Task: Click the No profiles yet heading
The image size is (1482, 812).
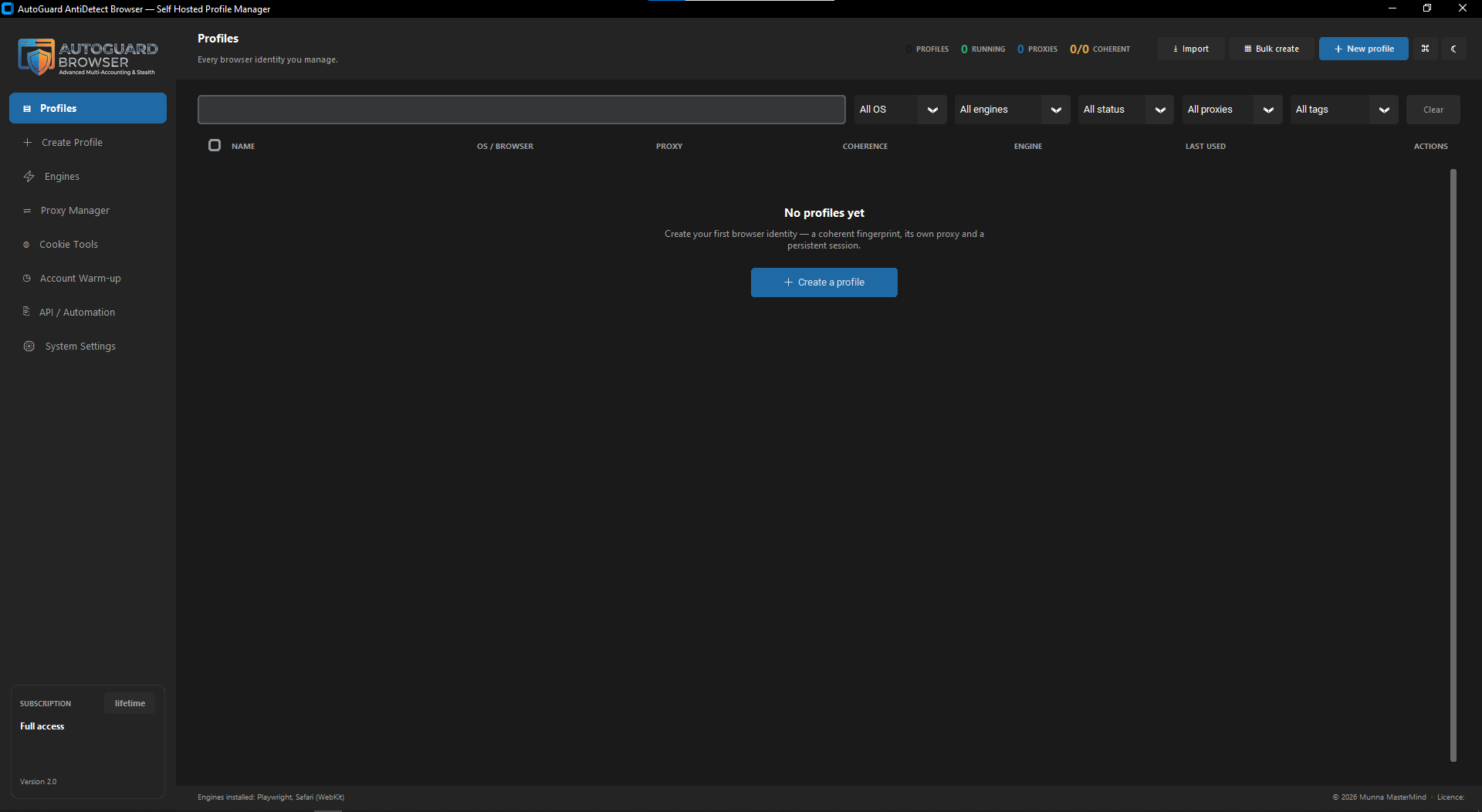Action: (824, 213)
